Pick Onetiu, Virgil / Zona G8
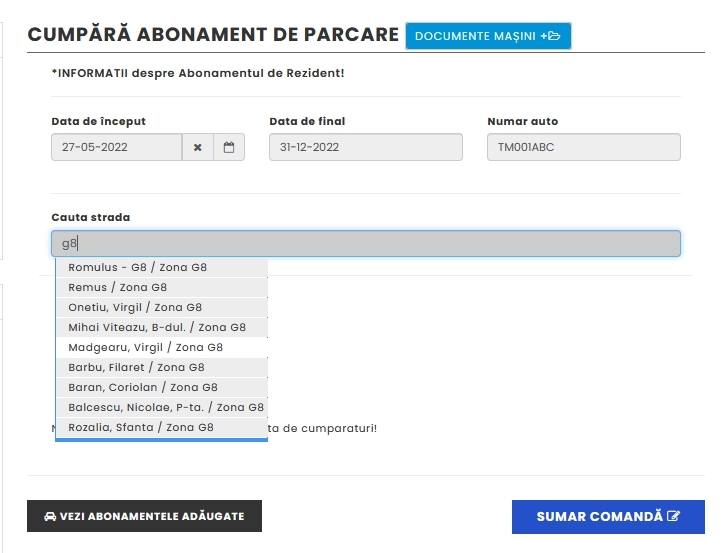The image size is (726, 553). [162, 307]
